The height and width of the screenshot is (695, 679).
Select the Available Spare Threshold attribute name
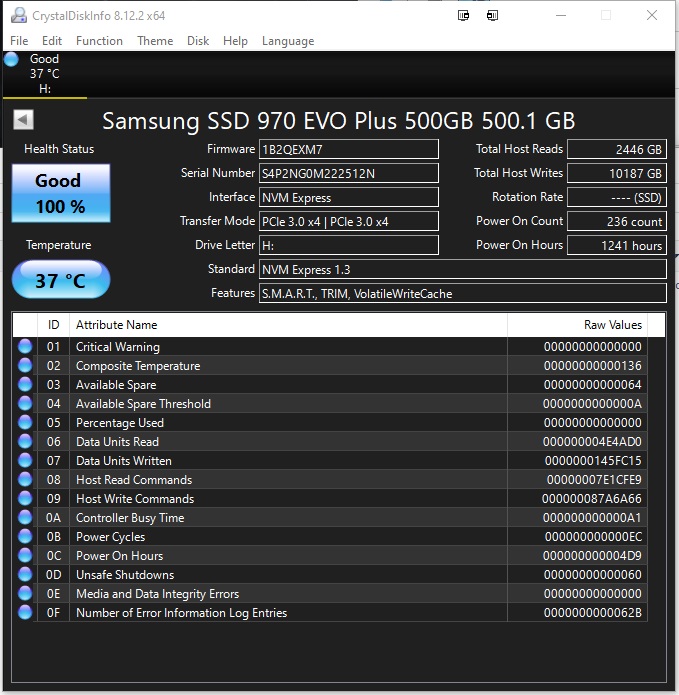pyautogui.click(x=143, y=404)
